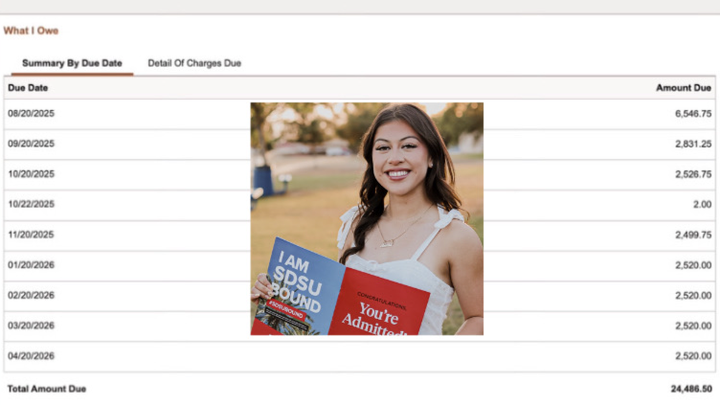720x405 pixels.
Task: Select the 2,831.25 amount value
Action: (693, 144)
